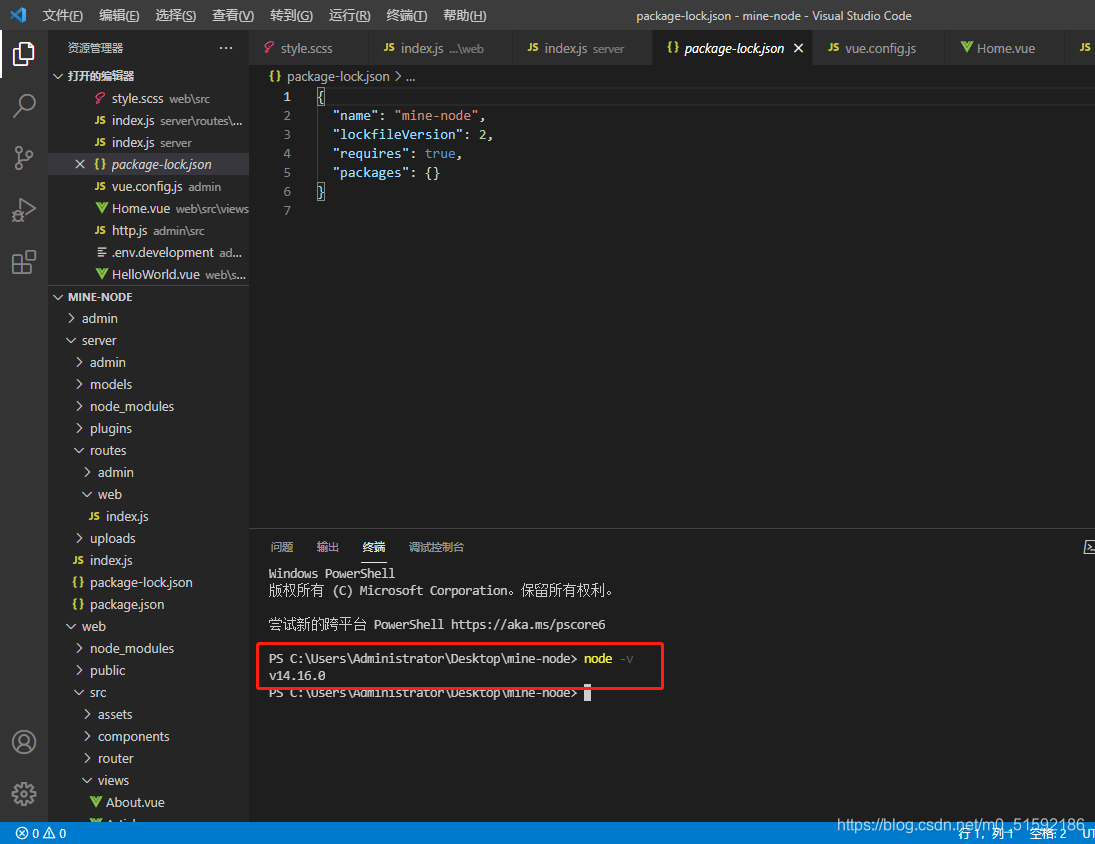Select the 终端 panel tab
The image size is (1095, 844).
coord(374,547)
